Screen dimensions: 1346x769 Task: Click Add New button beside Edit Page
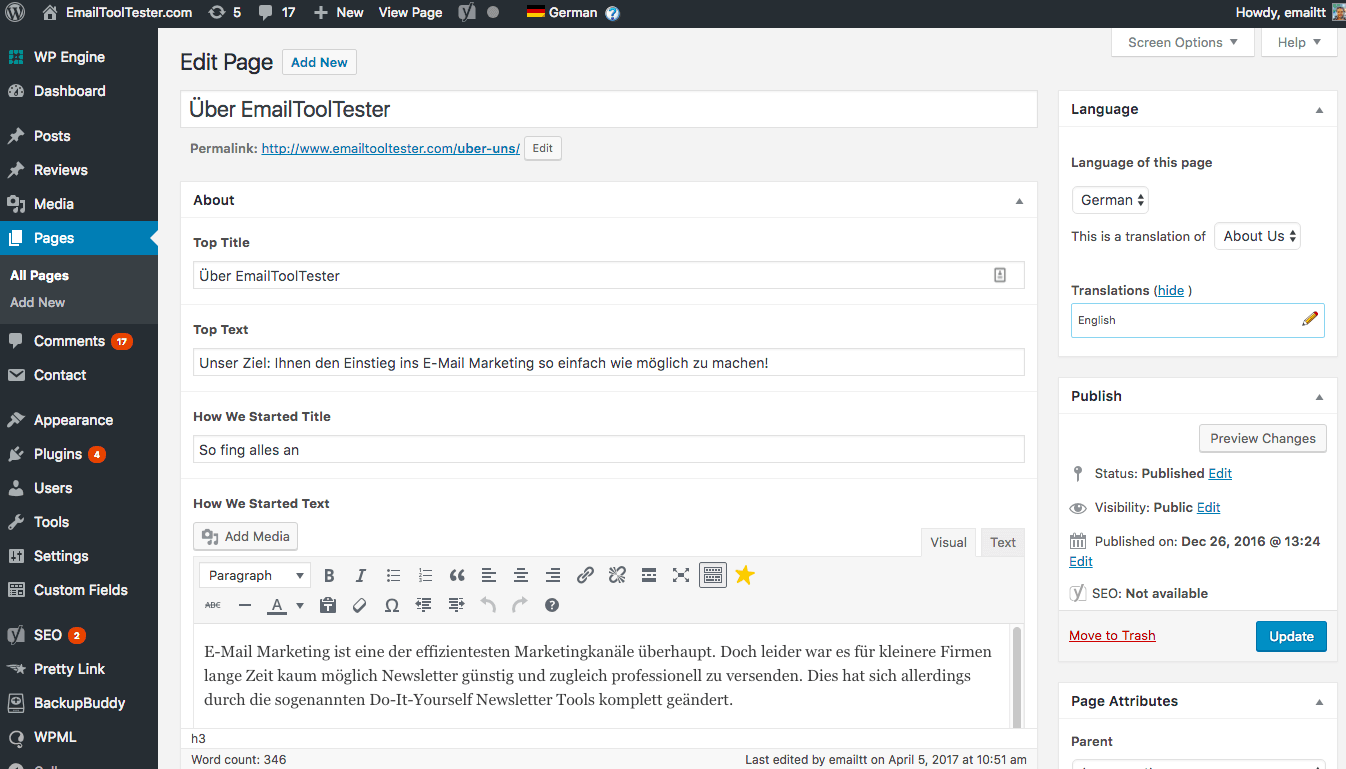tap(319, 62)
